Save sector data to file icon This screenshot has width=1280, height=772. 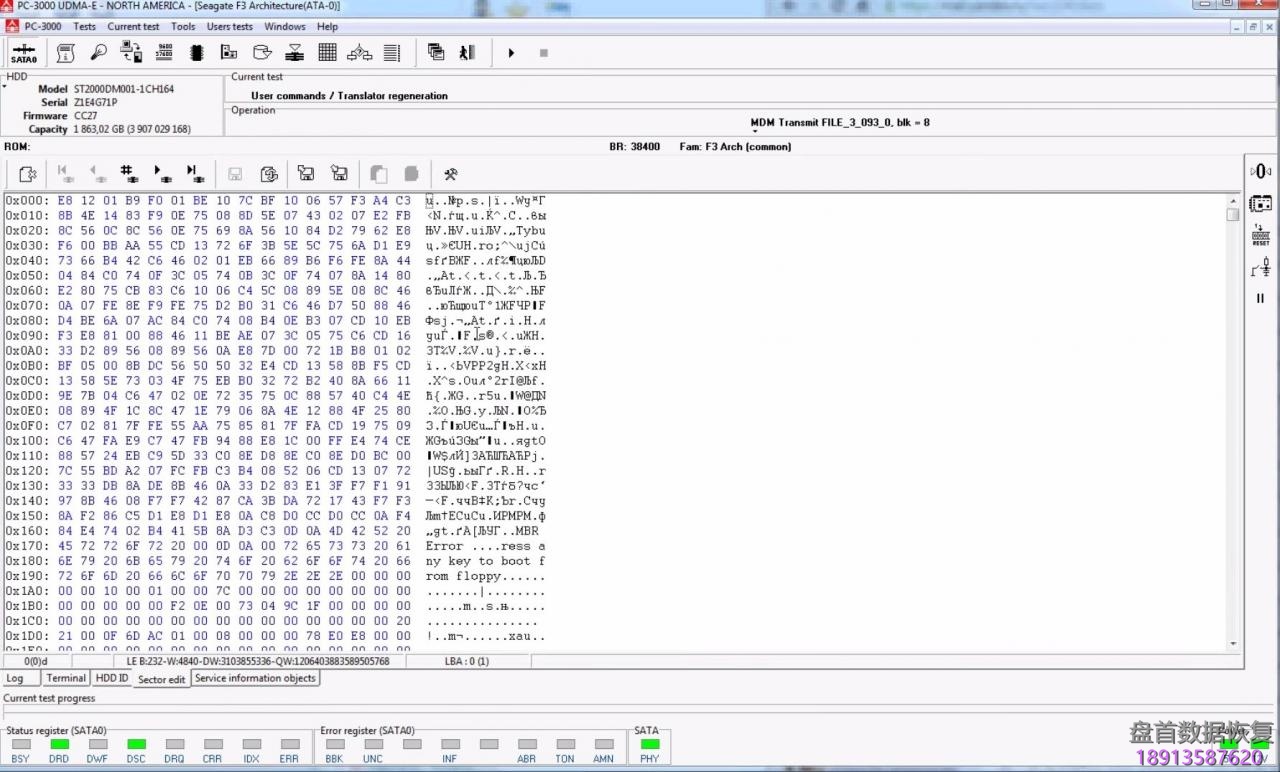306,173
